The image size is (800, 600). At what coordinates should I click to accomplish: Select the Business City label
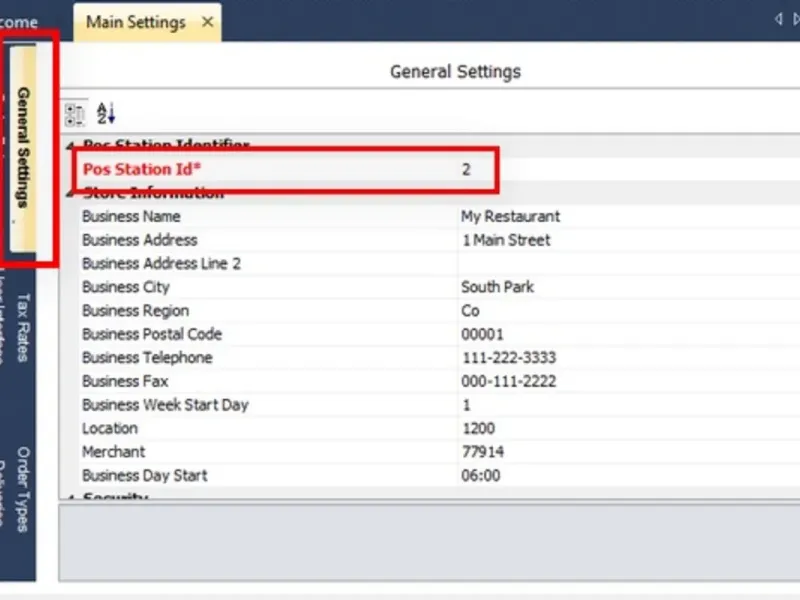tap(126, 287)
